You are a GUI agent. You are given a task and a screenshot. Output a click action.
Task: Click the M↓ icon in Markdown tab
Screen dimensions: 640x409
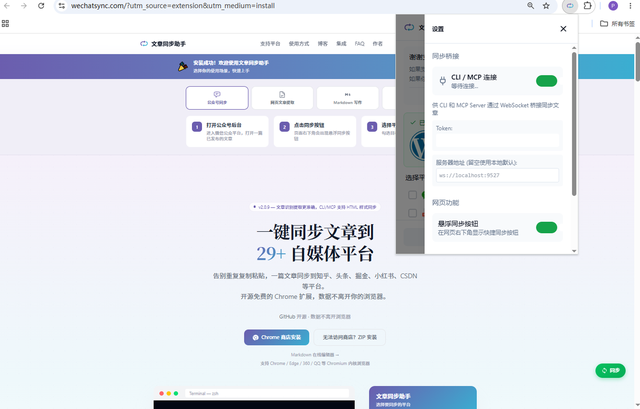point(347,94)
